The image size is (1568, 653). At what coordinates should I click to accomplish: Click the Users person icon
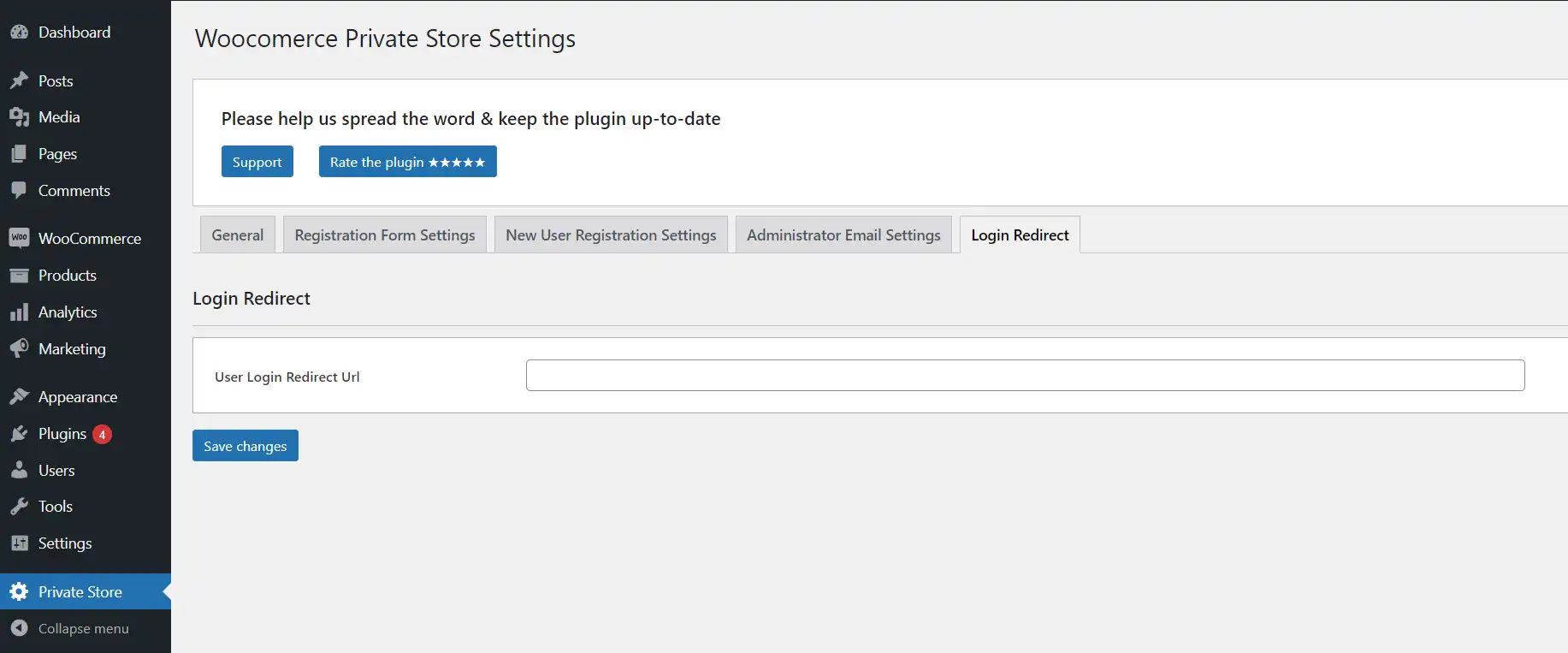[x=19, y=471]
